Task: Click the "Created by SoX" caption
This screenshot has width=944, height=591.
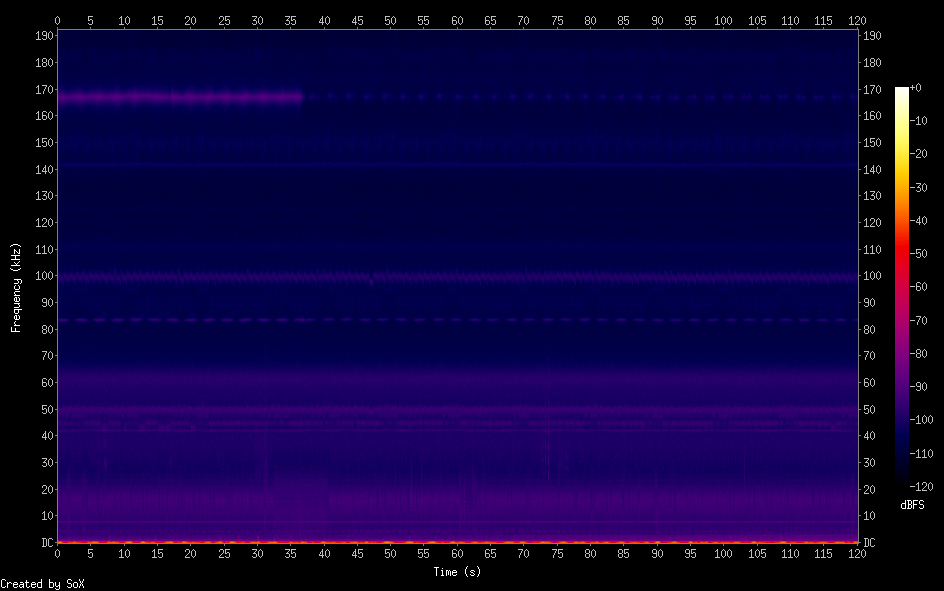Action: (42, 584)
